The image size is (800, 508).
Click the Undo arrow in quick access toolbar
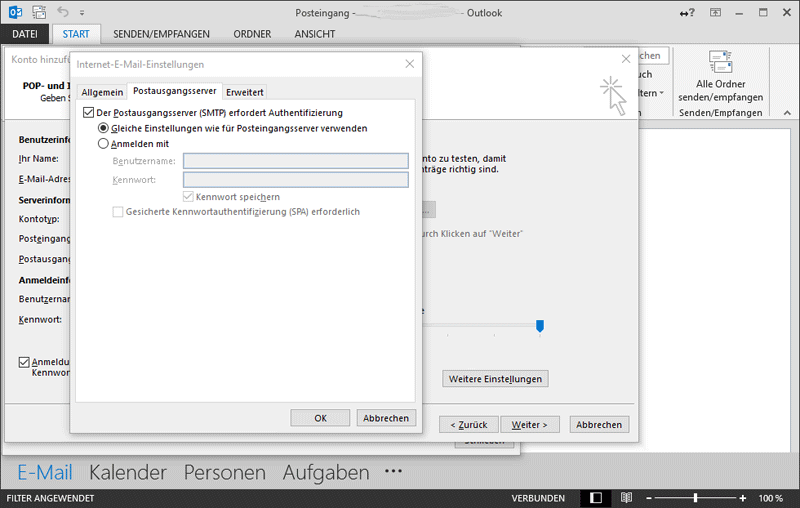coord(64,13)
